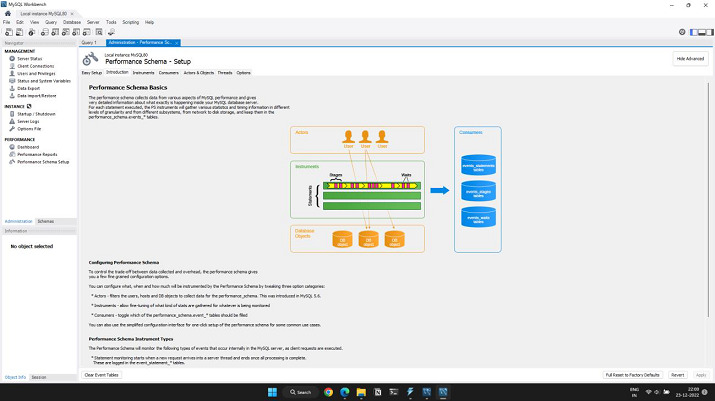Toggle the left sidebar panel visibility
715x401 pixels.
[x=693, y=31]
